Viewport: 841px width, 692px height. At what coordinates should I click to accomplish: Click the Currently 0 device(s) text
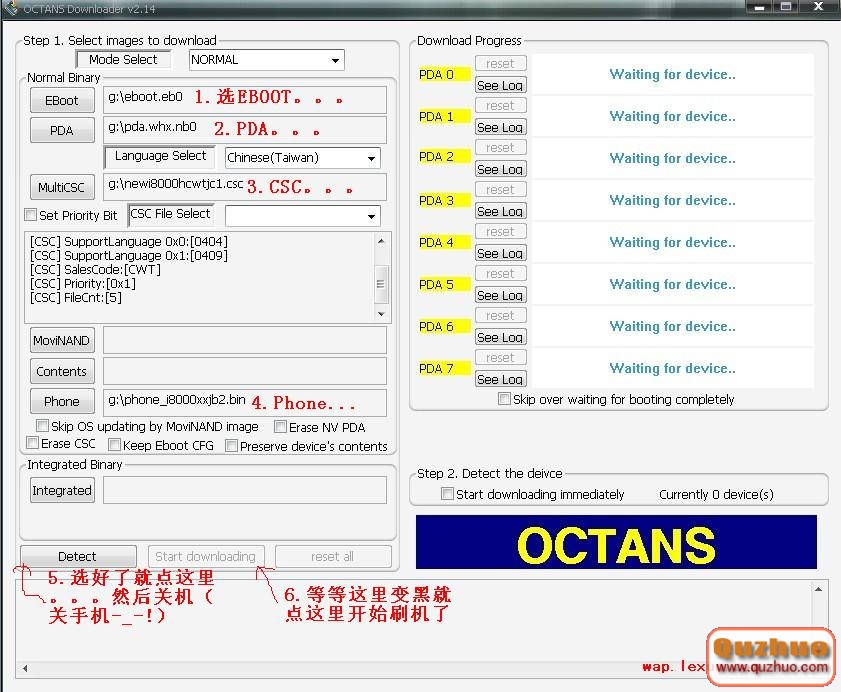tap(716, 494)
